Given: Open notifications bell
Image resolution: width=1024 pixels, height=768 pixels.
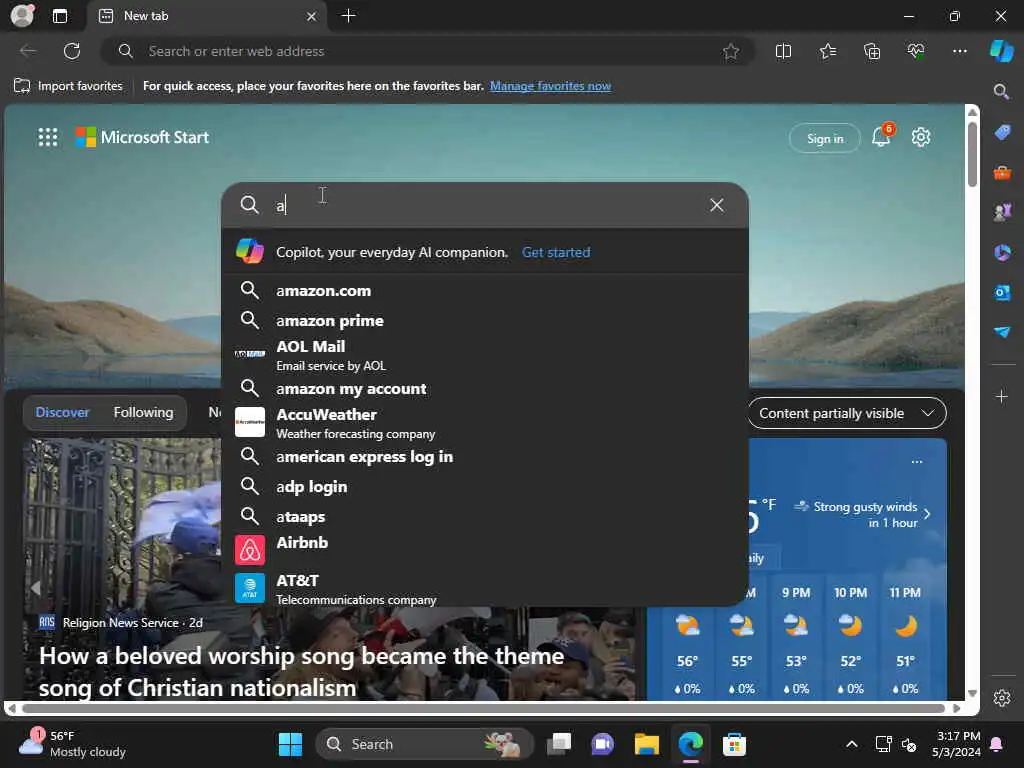Looking at the screenshot, I should (881, 137).
